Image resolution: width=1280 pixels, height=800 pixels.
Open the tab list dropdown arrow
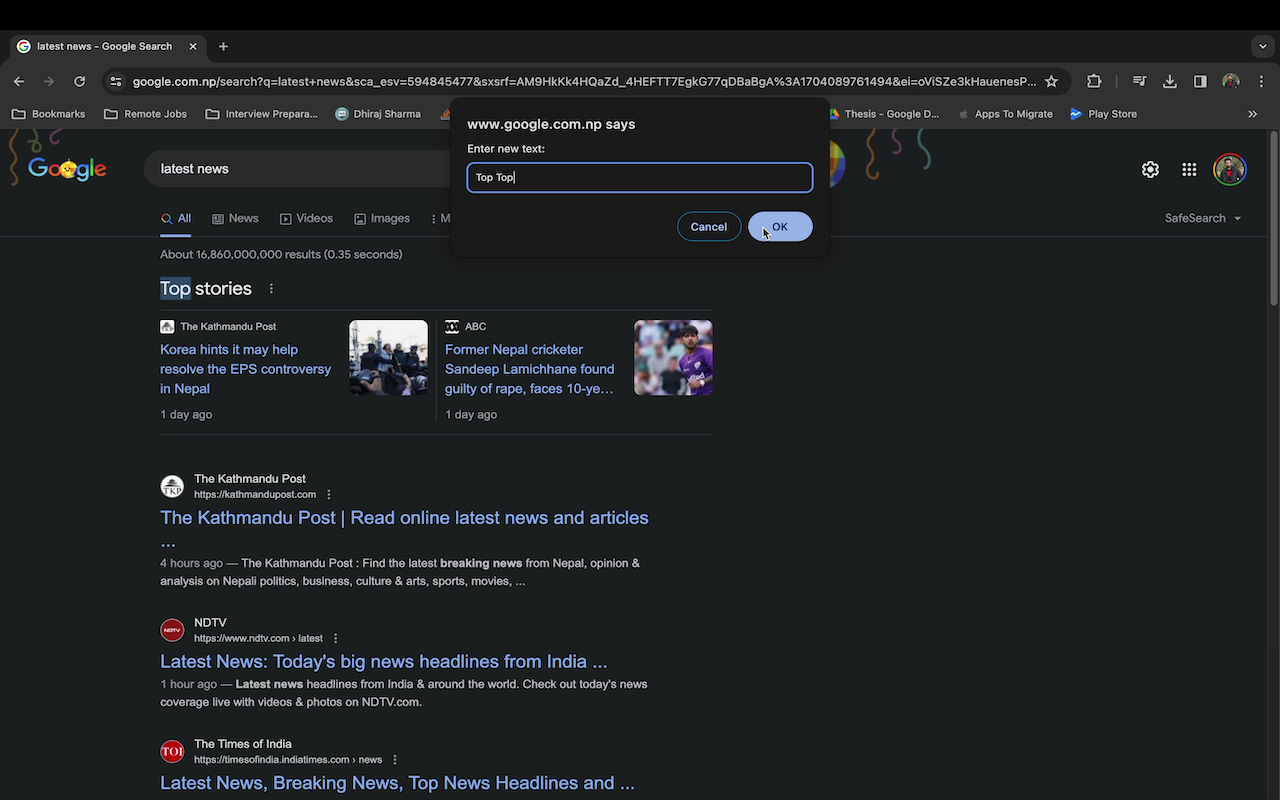pyautogui.click(x=1262, y=46)
